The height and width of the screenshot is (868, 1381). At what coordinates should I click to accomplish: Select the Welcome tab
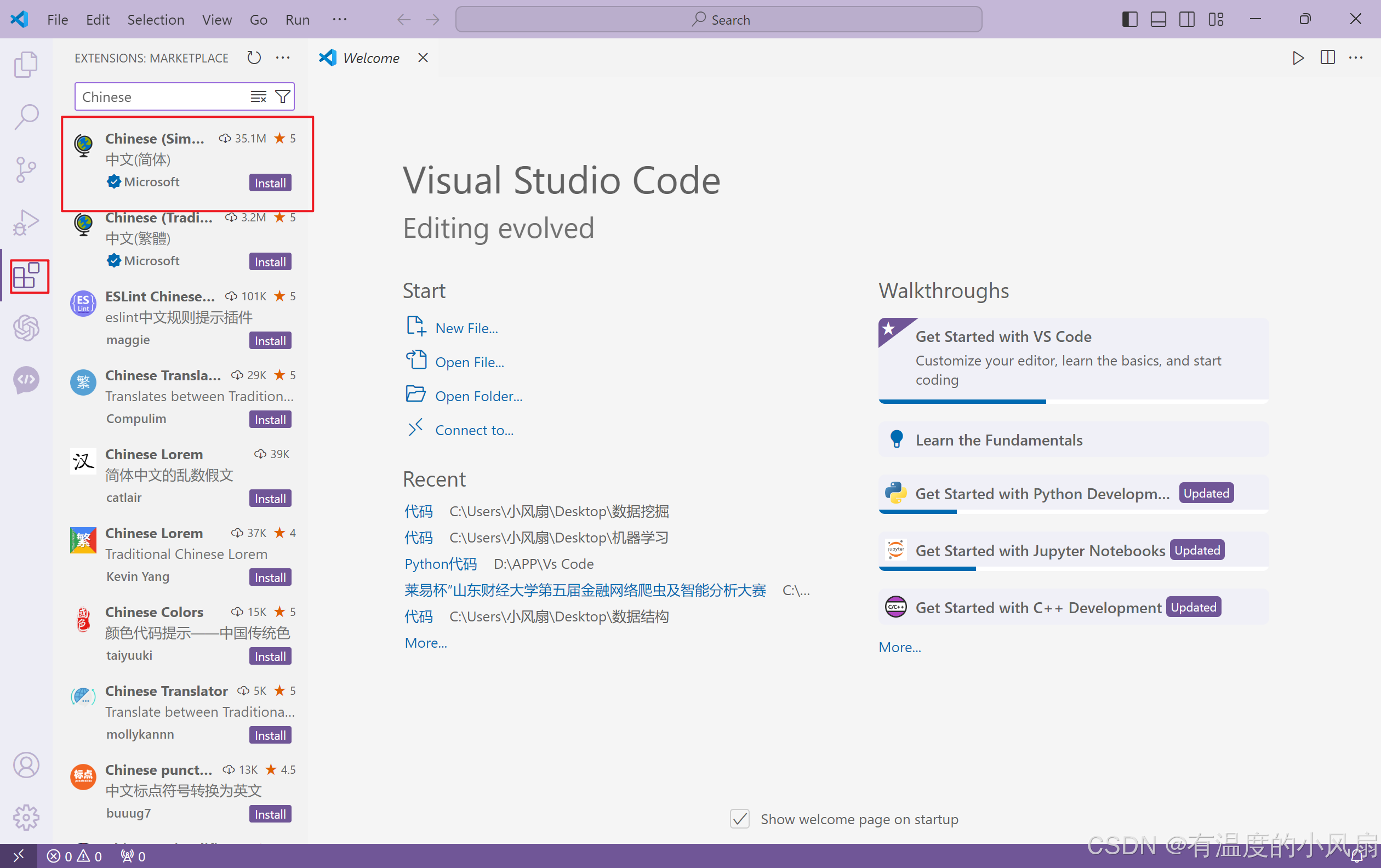click(x=370, y=58)
